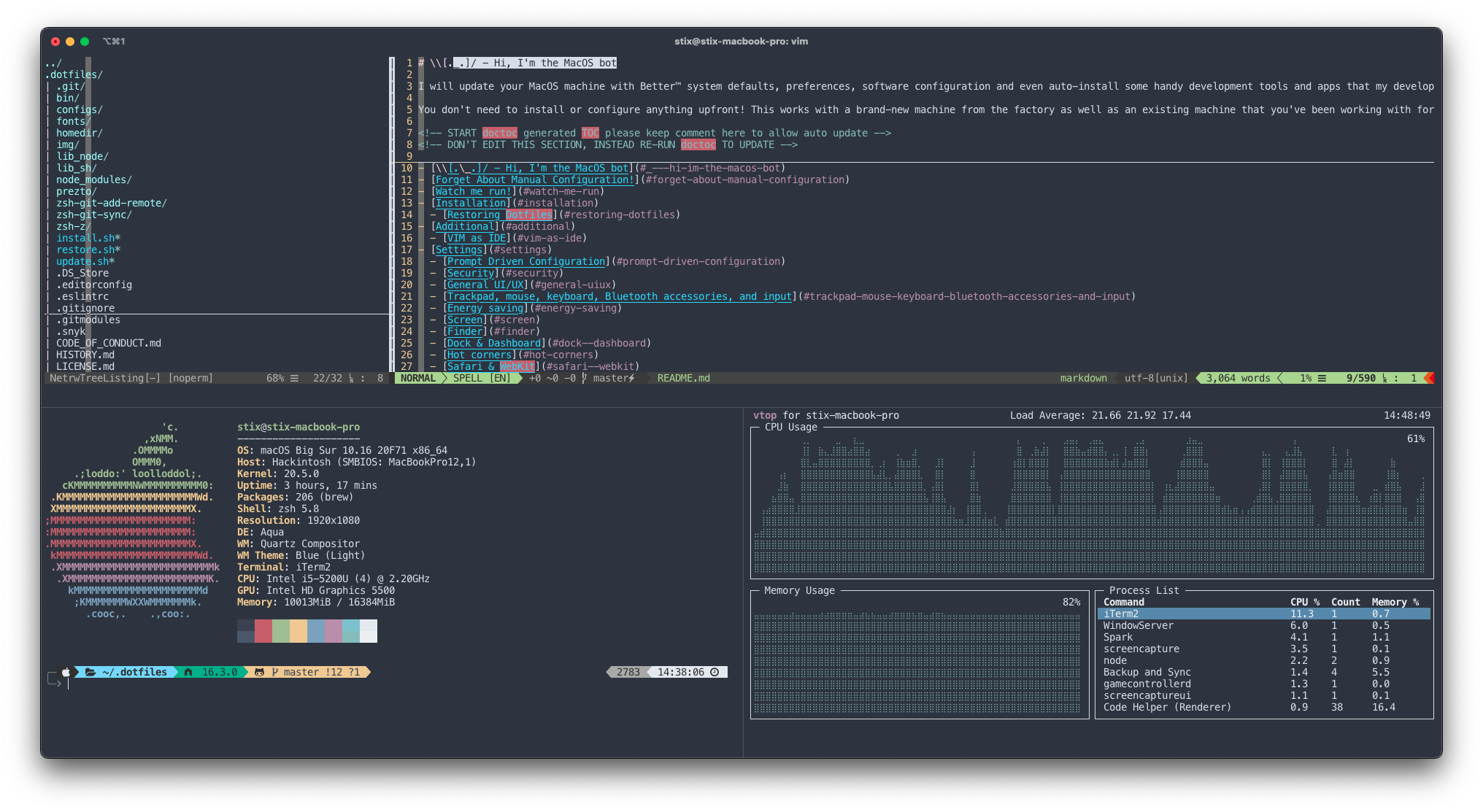Screen dimensions: 1483x812
Task: Click the folder icon beside ~/.dotfiles
Action: coord(90,672)
